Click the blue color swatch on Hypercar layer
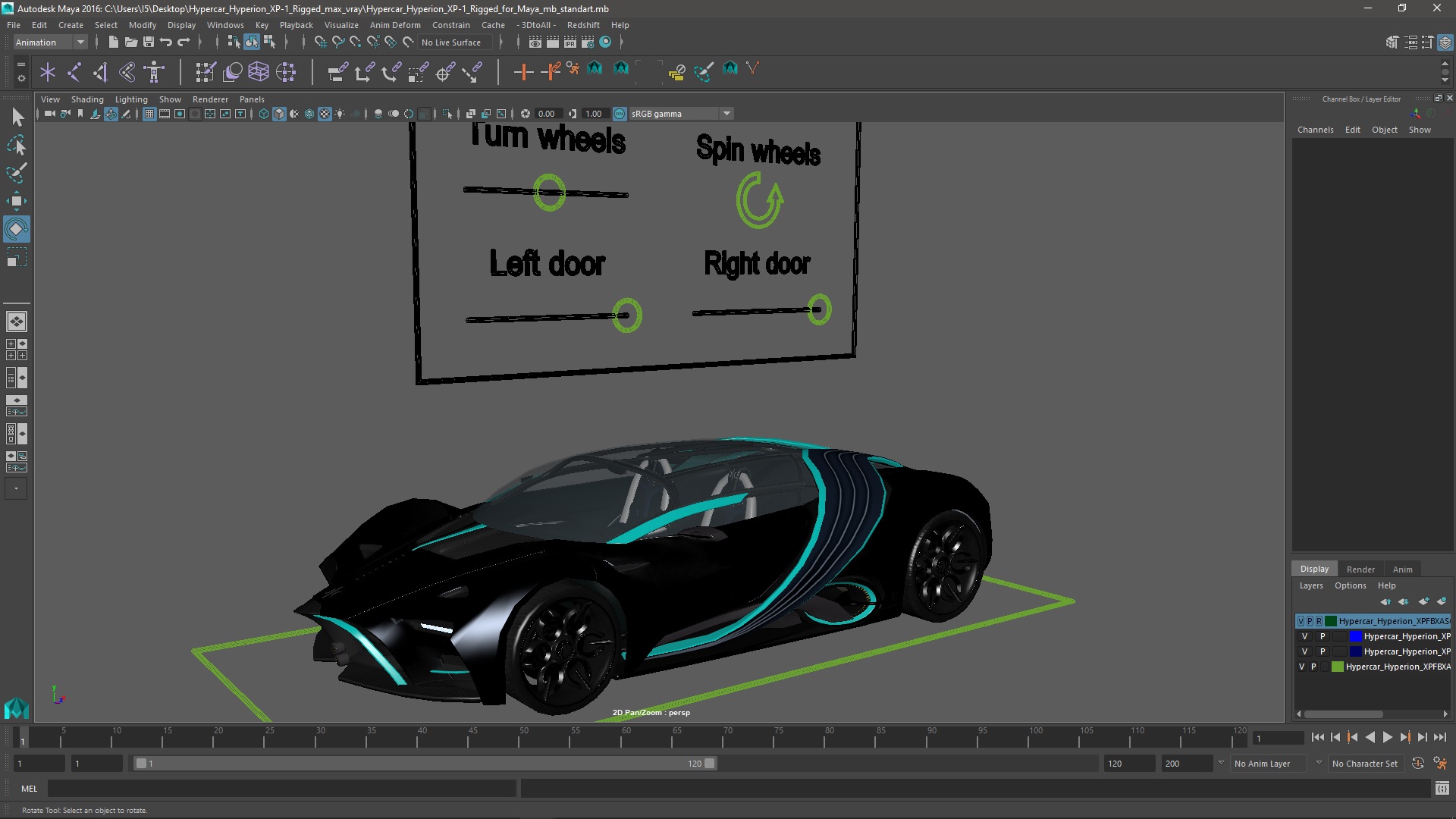Viewport: 1456px width, 819px height. pyautogui.click(x=1355, y=636)
